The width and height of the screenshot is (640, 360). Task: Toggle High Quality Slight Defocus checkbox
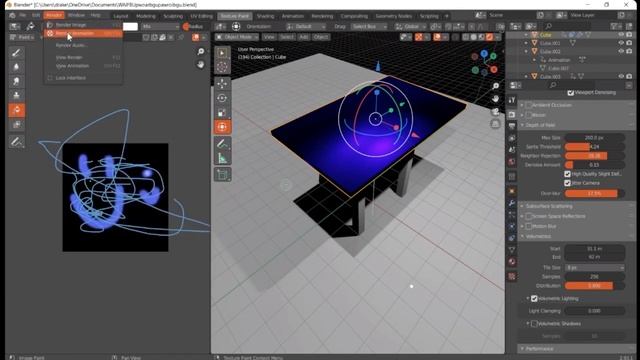tap(567, 174)
